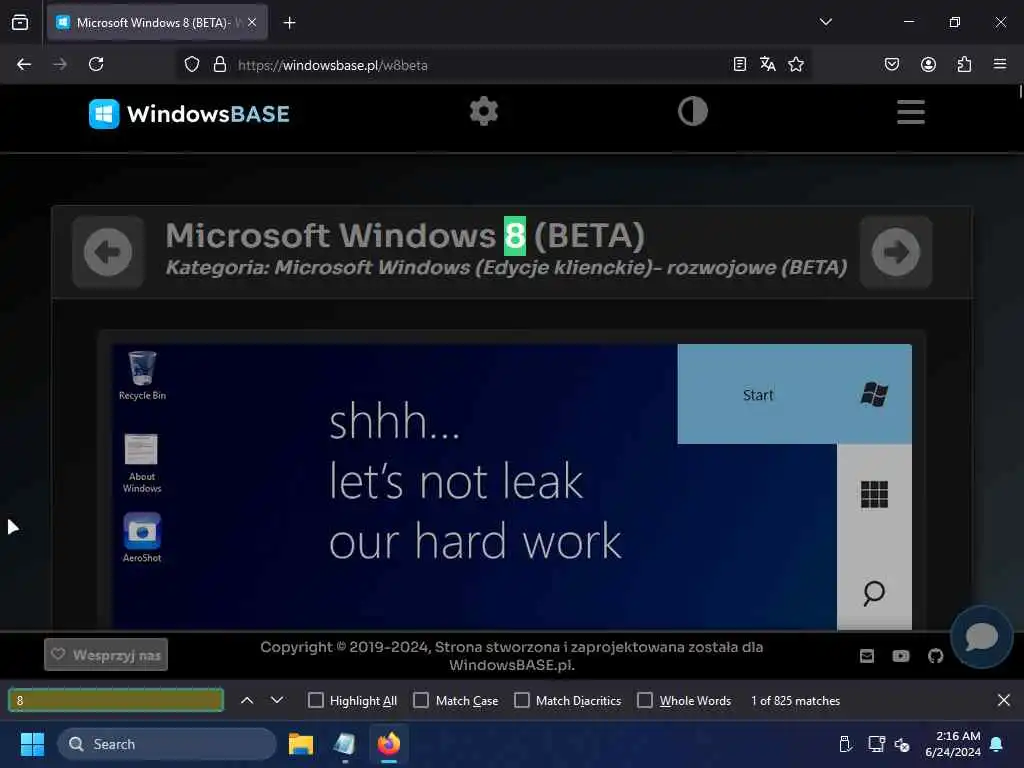Enable the Match Case checkbox
The width and height of the screenshot is (1024, 768).
point(421,700)
